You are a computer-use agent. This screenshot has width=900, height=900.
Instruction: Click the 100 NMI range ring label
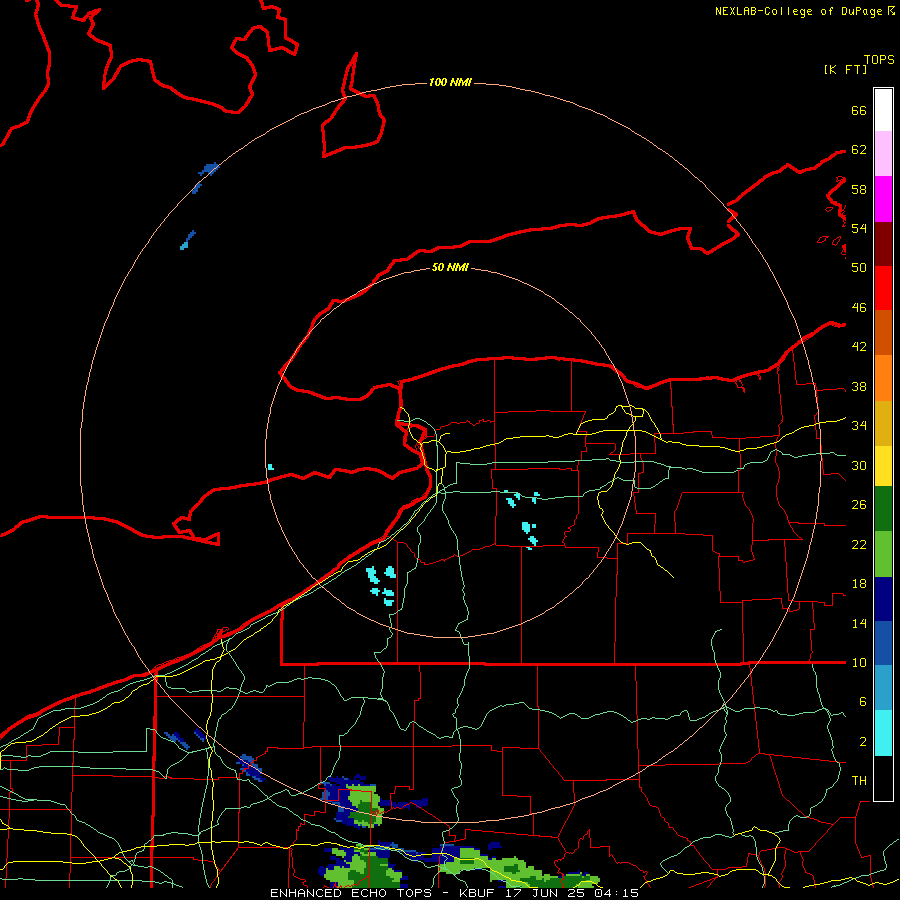click(x=450, y=82)
